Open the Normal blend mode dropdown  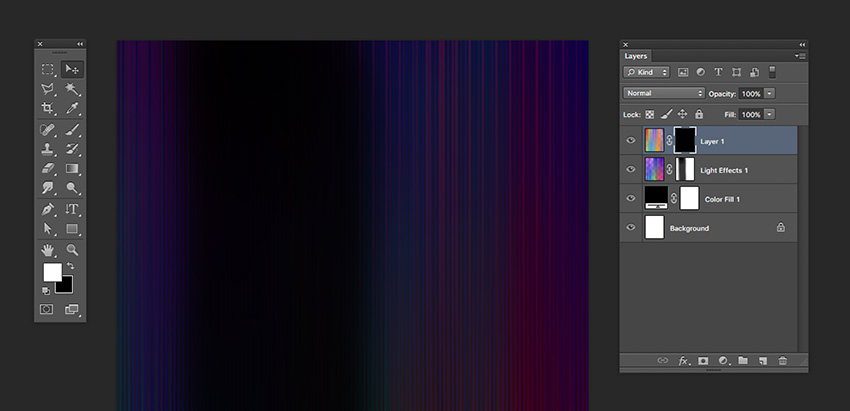click(664, 93)
